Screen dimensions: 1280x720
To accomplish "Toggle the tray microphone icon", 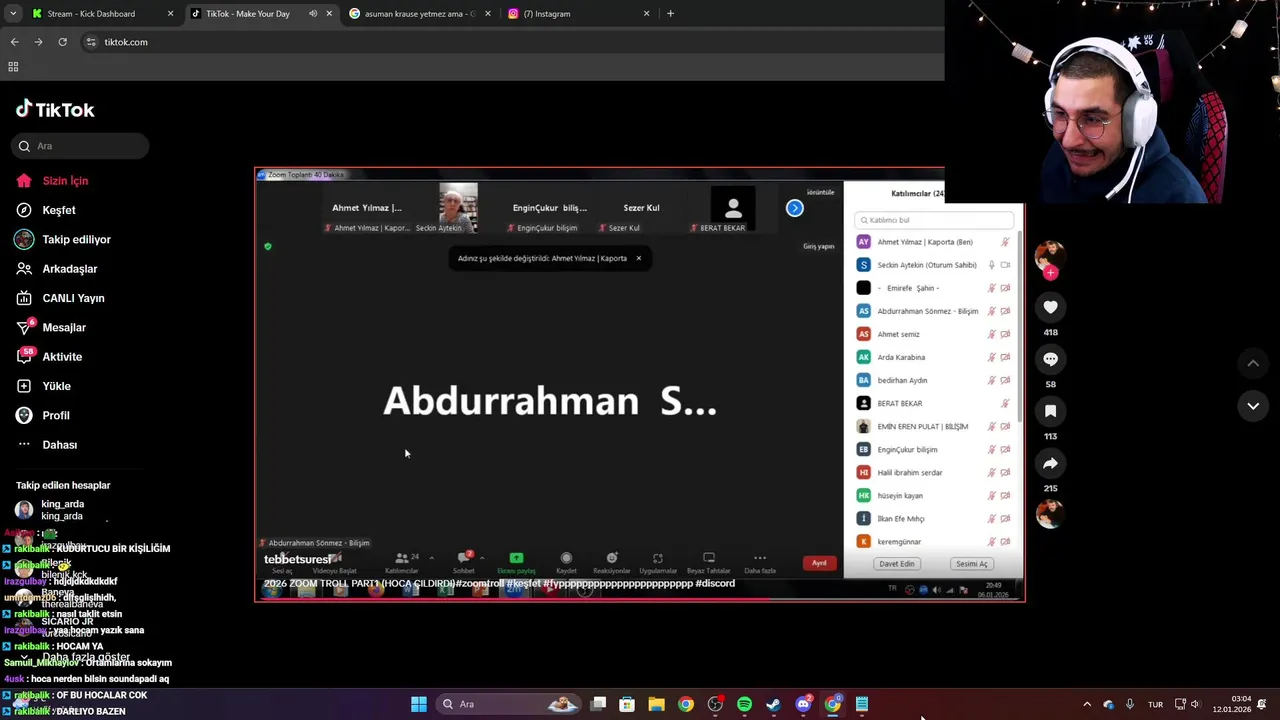I will pyautogui.click(x=1130, y=704).
